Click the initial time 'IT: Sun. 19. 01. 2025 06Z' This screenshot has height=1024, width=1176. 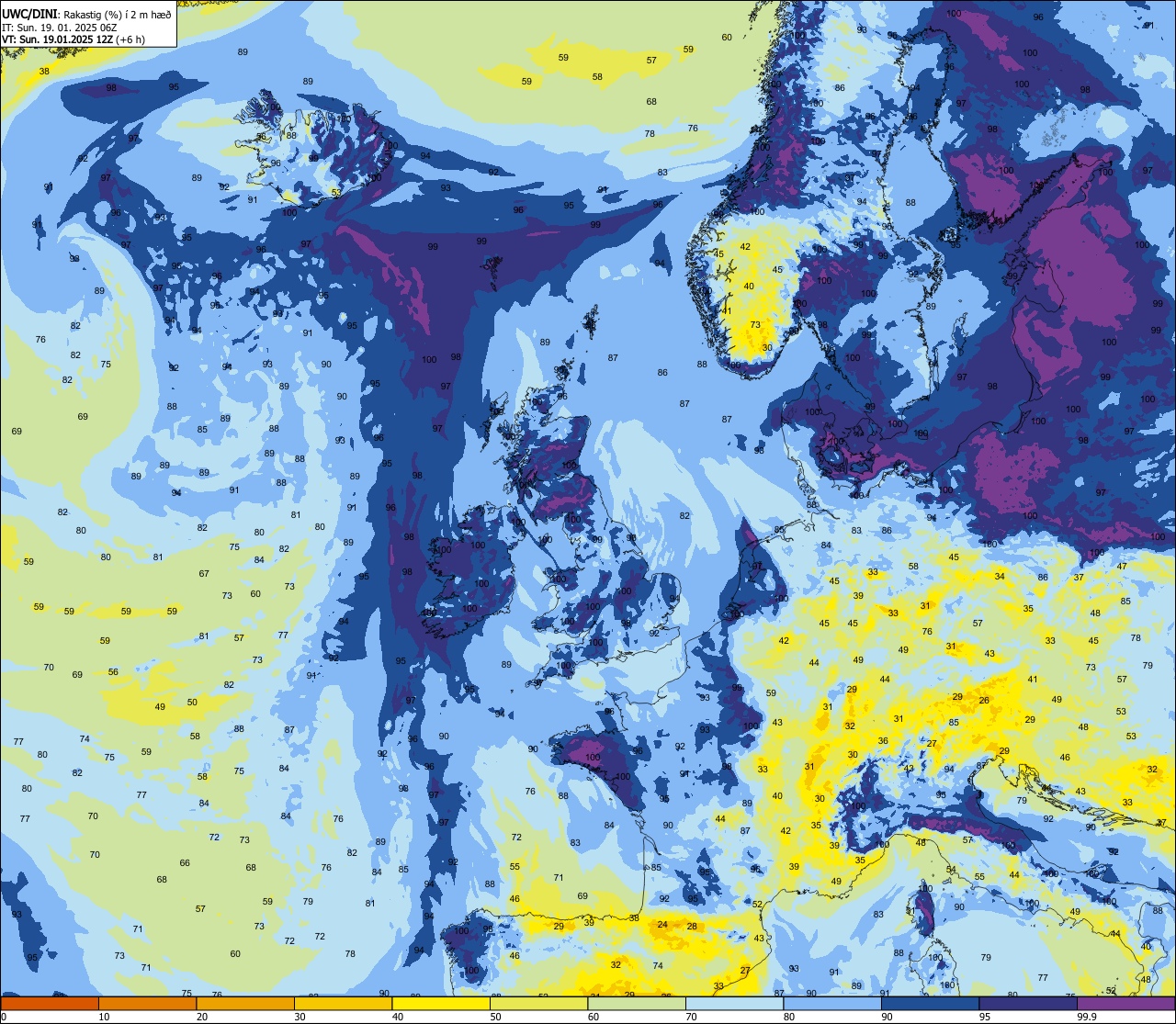(61, 28)
